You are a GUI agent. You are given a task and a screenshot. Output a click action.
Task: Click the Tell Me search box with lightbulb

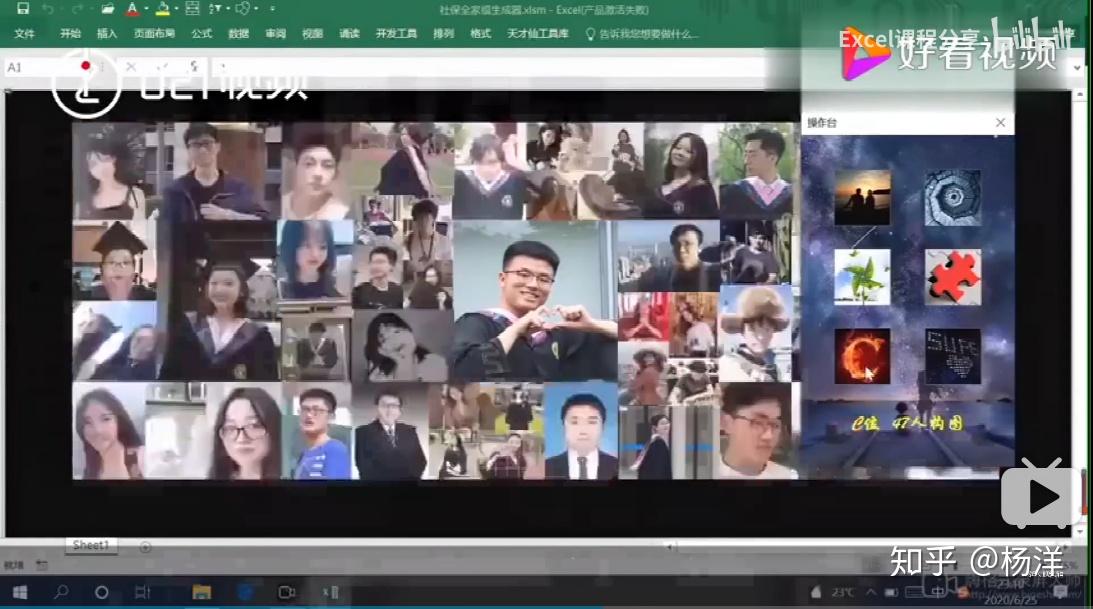pos(641,33)
